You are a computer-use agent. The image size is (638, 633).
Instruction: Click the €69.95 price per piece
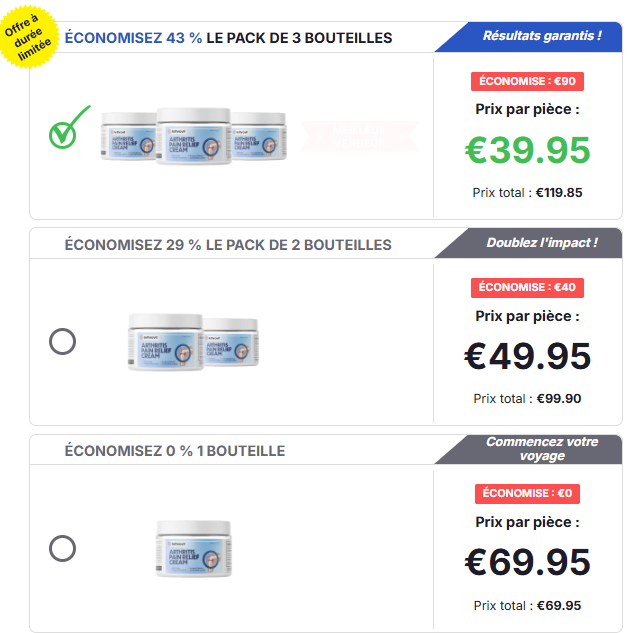click(x=527, y=562)
